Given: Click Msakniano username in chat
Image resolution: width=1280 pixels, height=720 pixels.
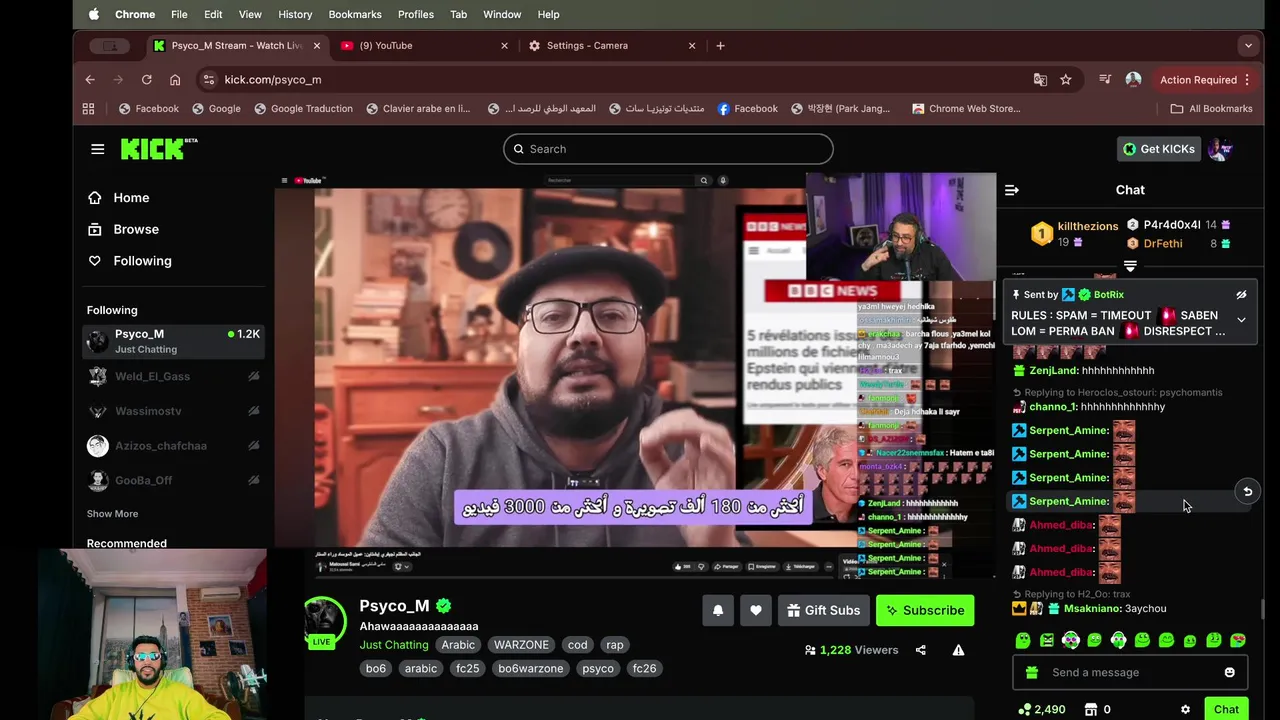Looking at the screenshot, I should click(1092, 608).
